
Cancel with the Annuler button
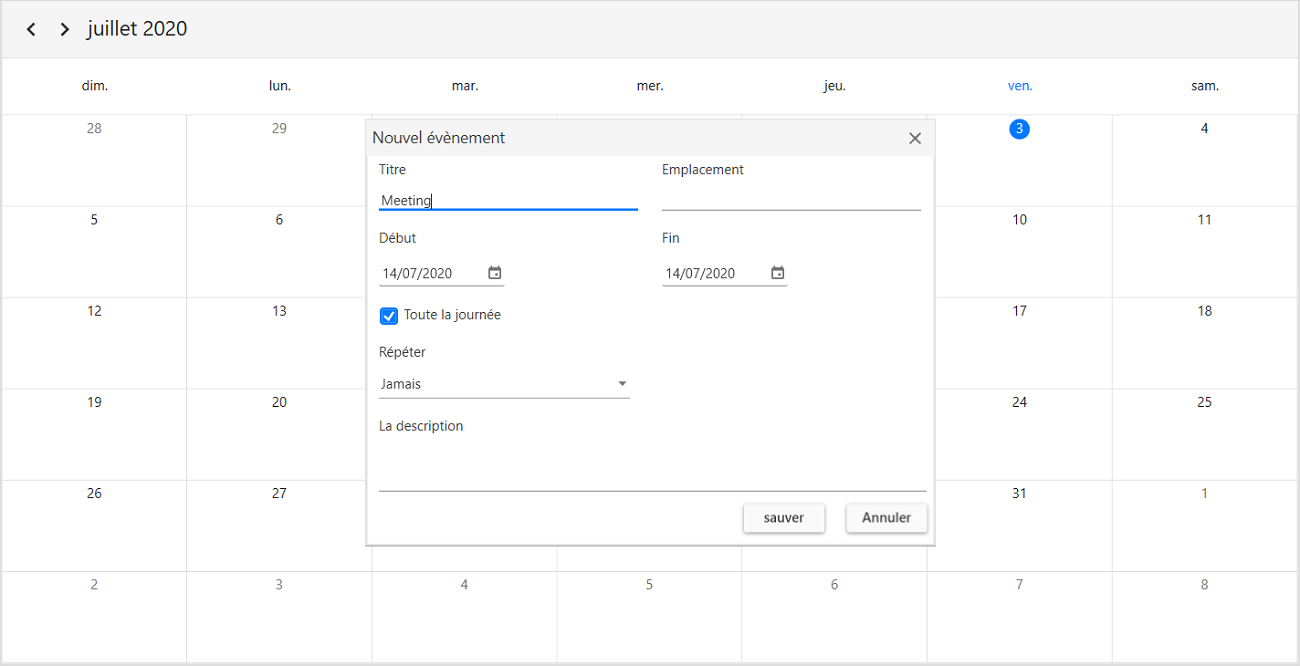(886, 518)
